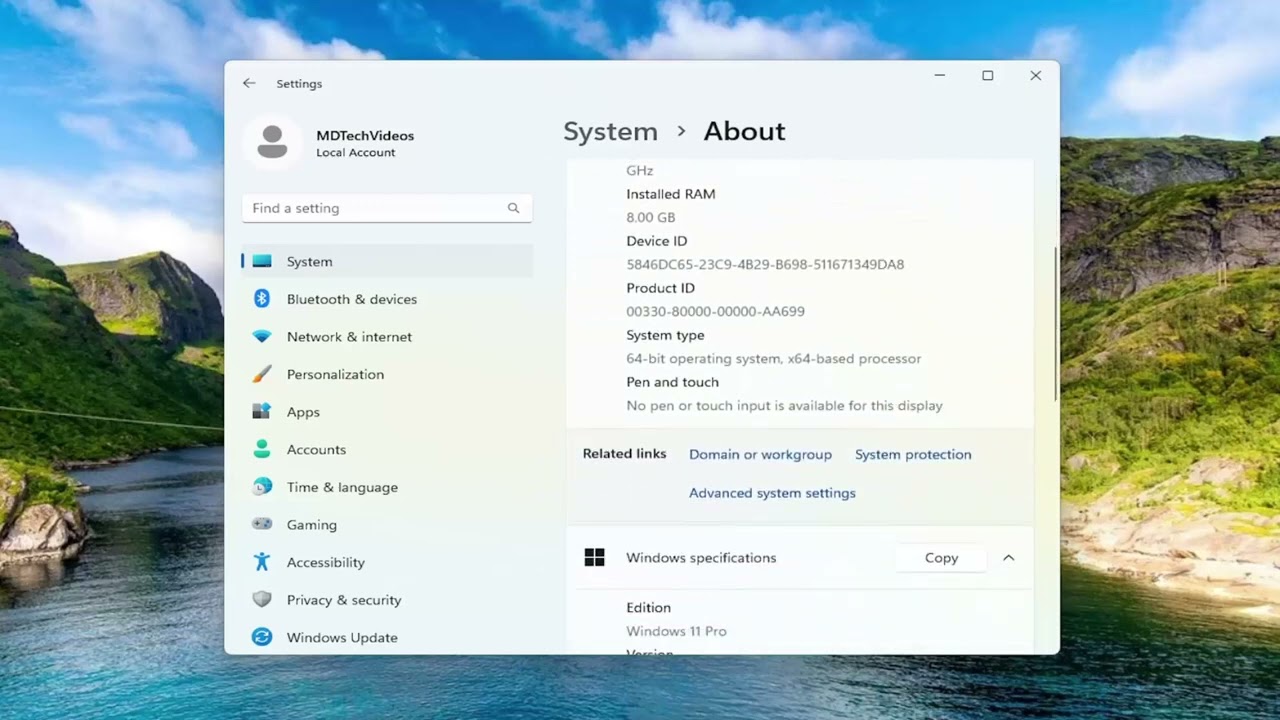The width and height of the screenshot is (1280, 720).
Task: Click the back arrow in Settings
Action: [249, 83]
